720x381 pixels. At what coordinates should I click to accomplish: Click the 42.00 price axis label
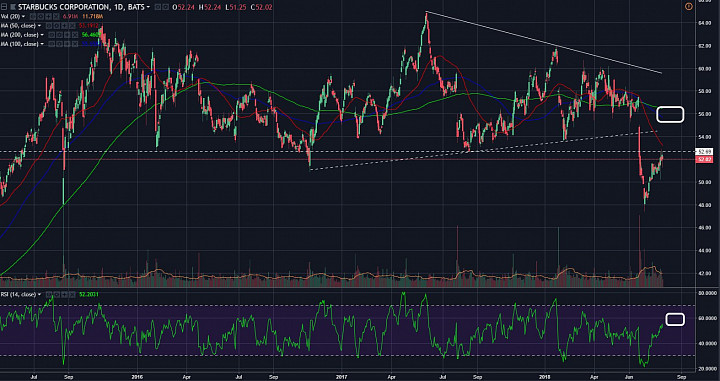coord(705,273)
